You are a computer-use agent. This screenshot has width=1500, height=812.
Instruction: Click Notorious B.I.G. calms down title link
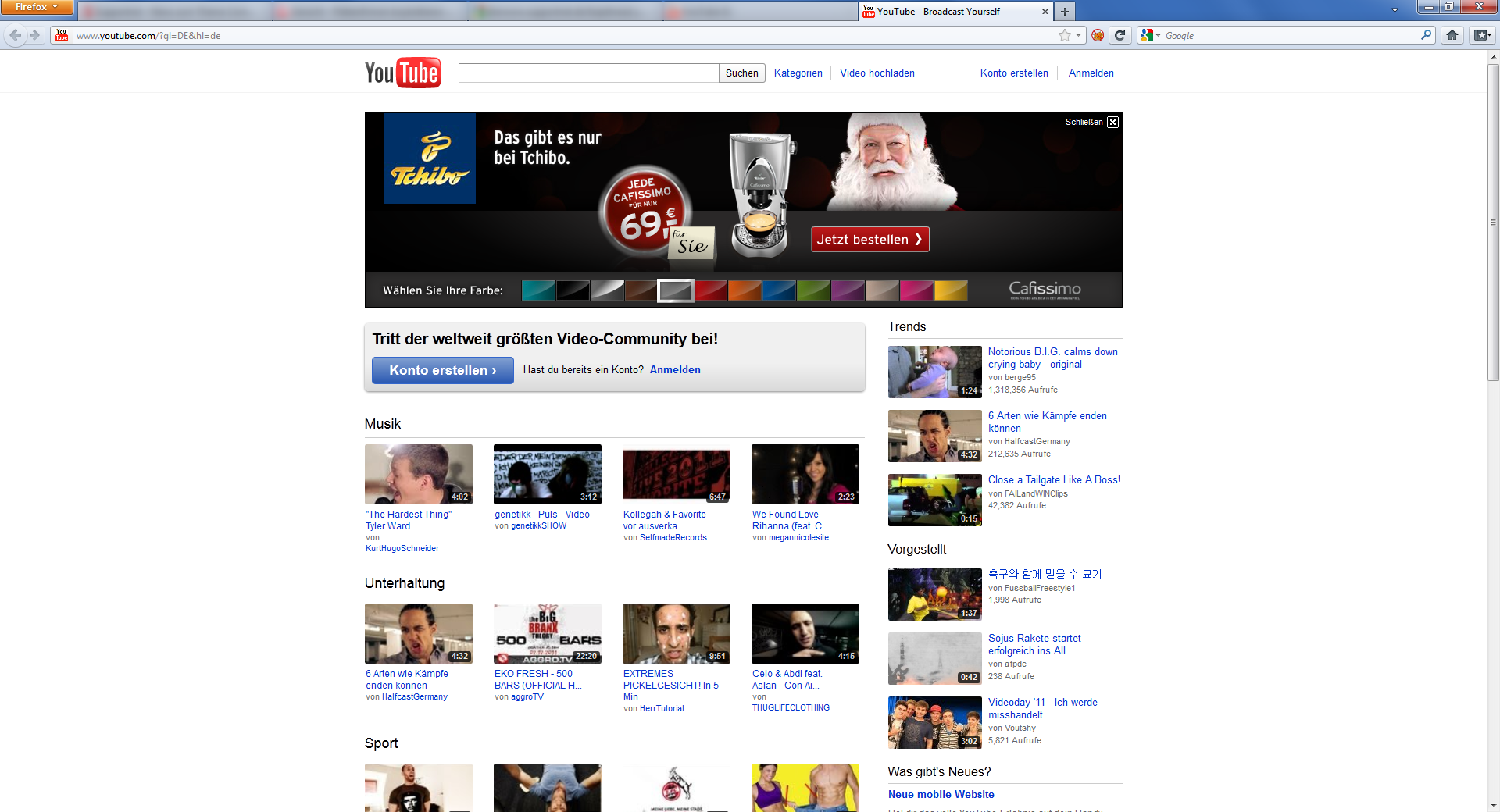[x=1052, y=358]
